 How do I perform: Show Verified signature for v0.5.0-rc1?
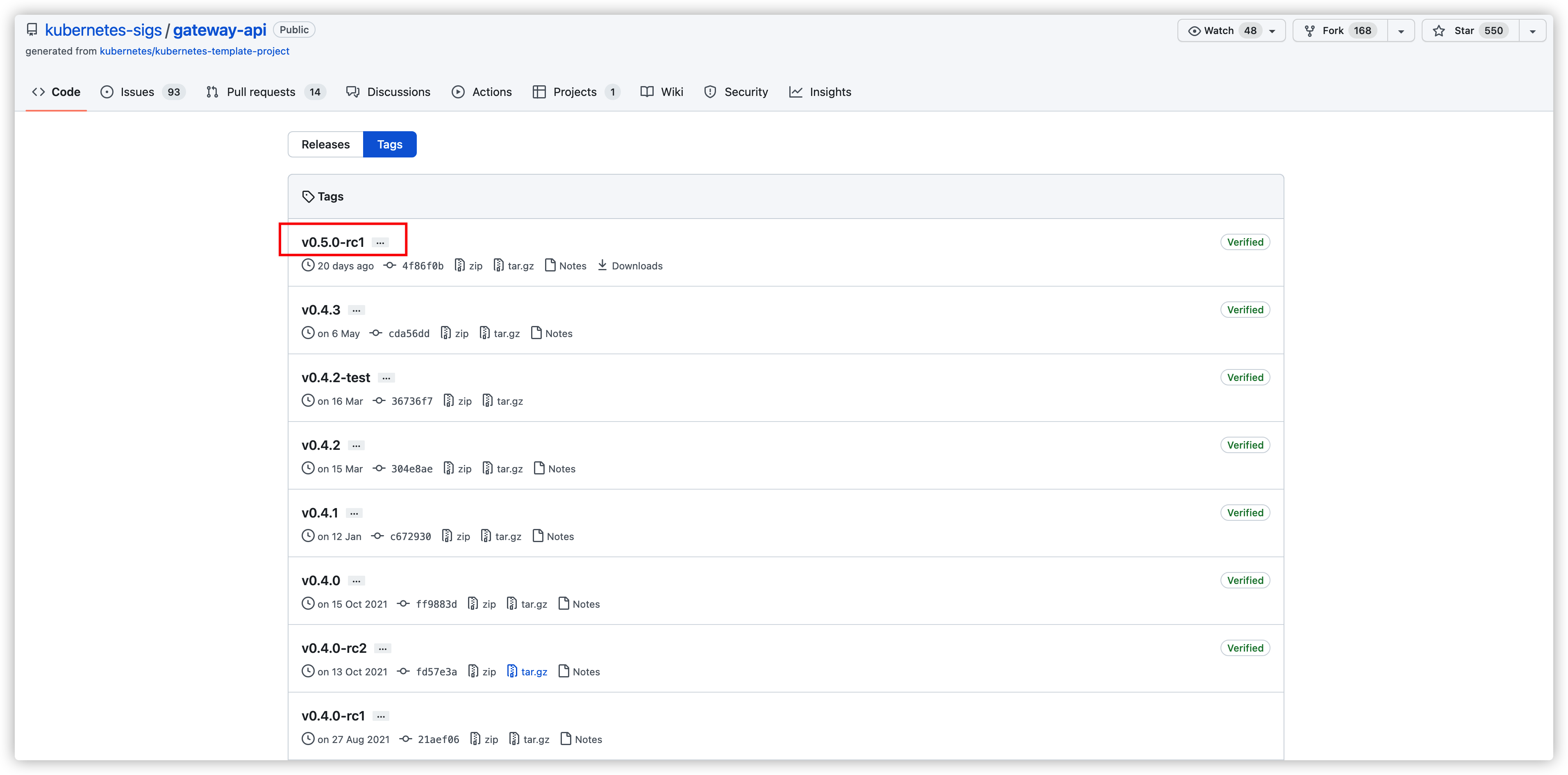pos(1245,242)
